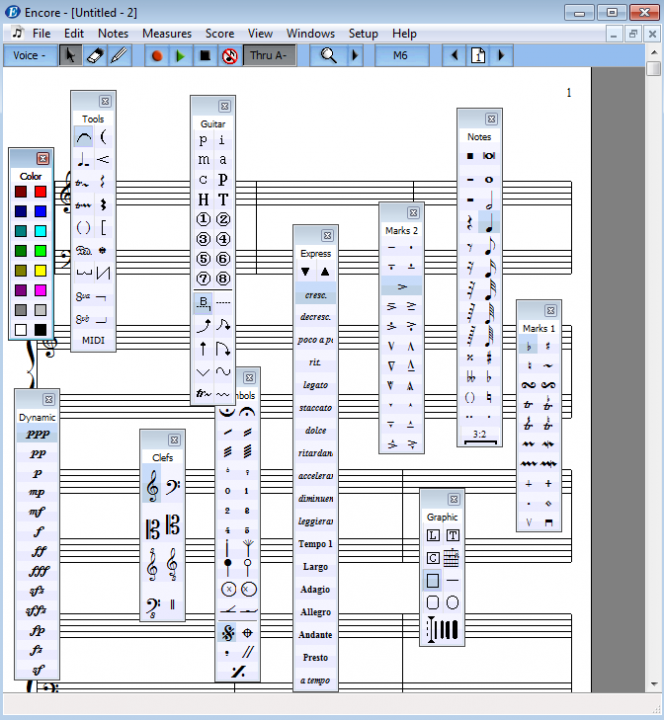The image size is (664, 720).
Task: Toggle the MIDI Thru A button
Action: click(x=269, y=56)
